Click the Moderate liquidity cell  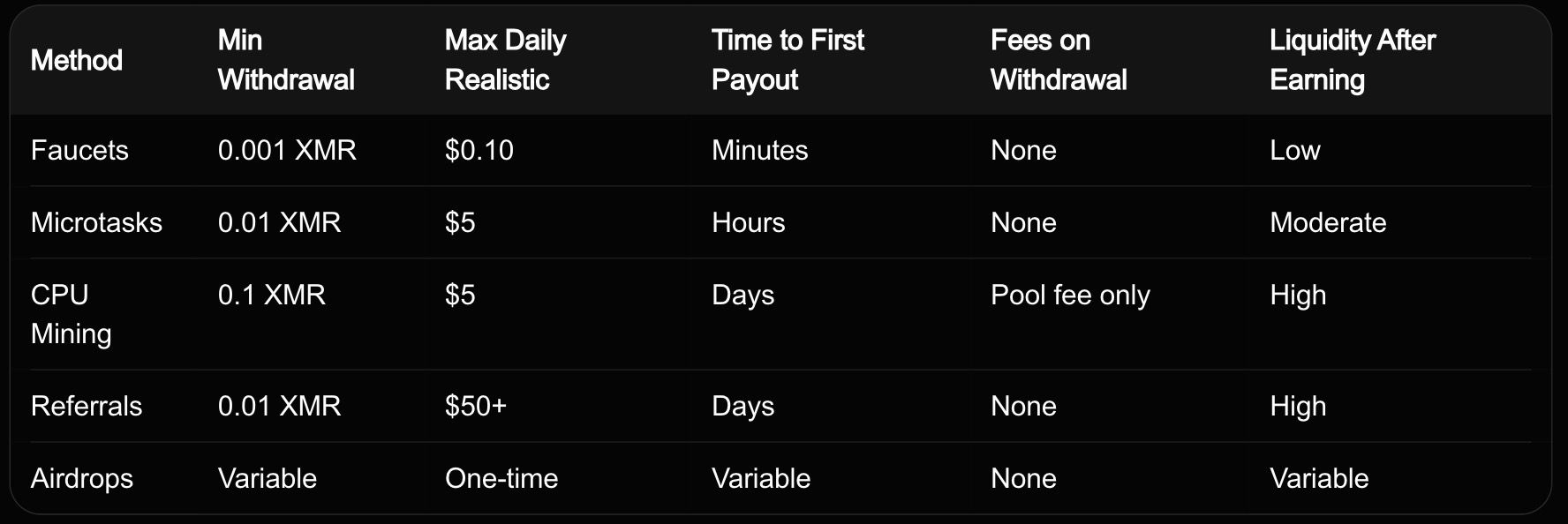[1328, 222]
